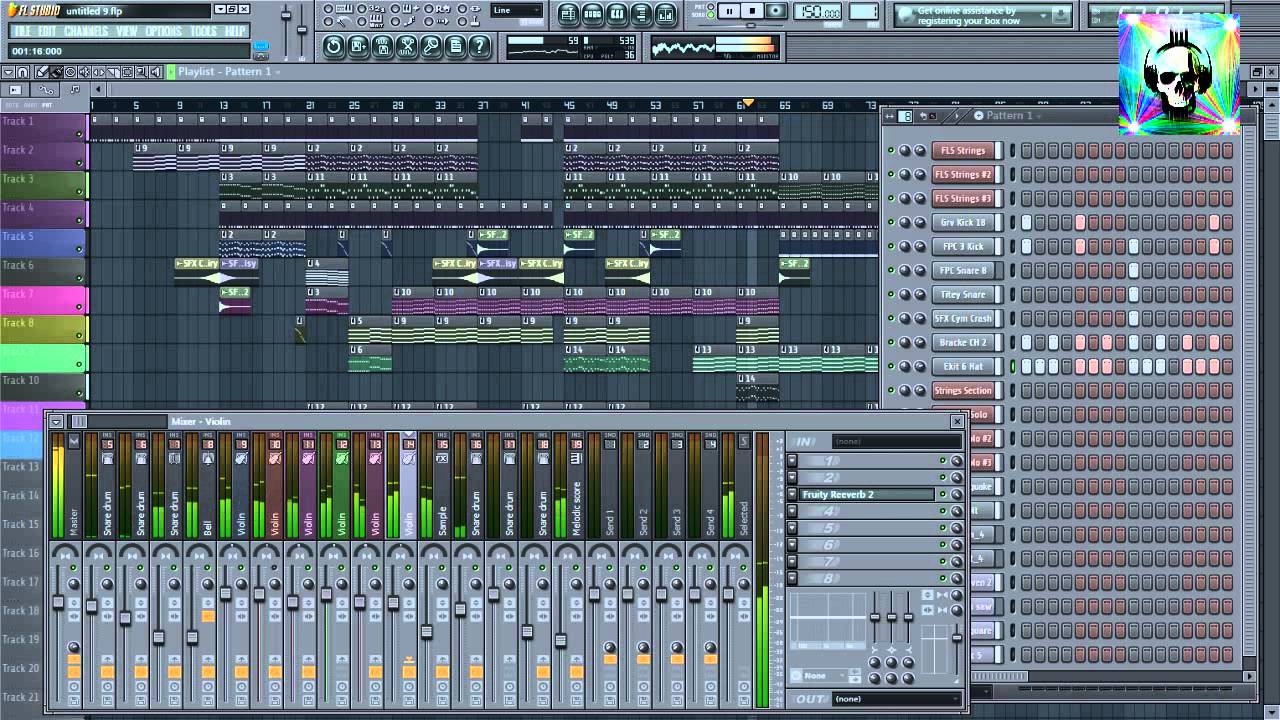Select the Playlist pencil draw tool
Screen dimensions: 1280x720
(41, 72)
